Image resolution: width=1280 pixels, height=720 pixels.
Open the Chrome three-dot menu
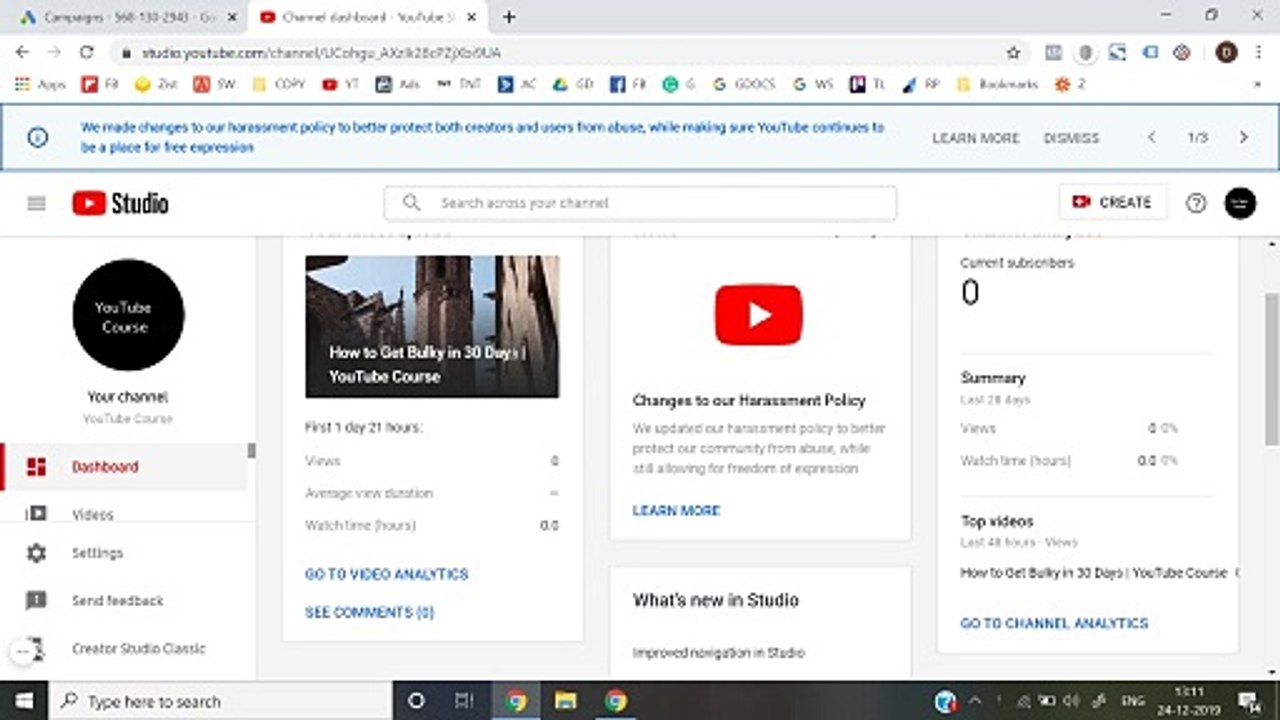(x=1258, y=52)
